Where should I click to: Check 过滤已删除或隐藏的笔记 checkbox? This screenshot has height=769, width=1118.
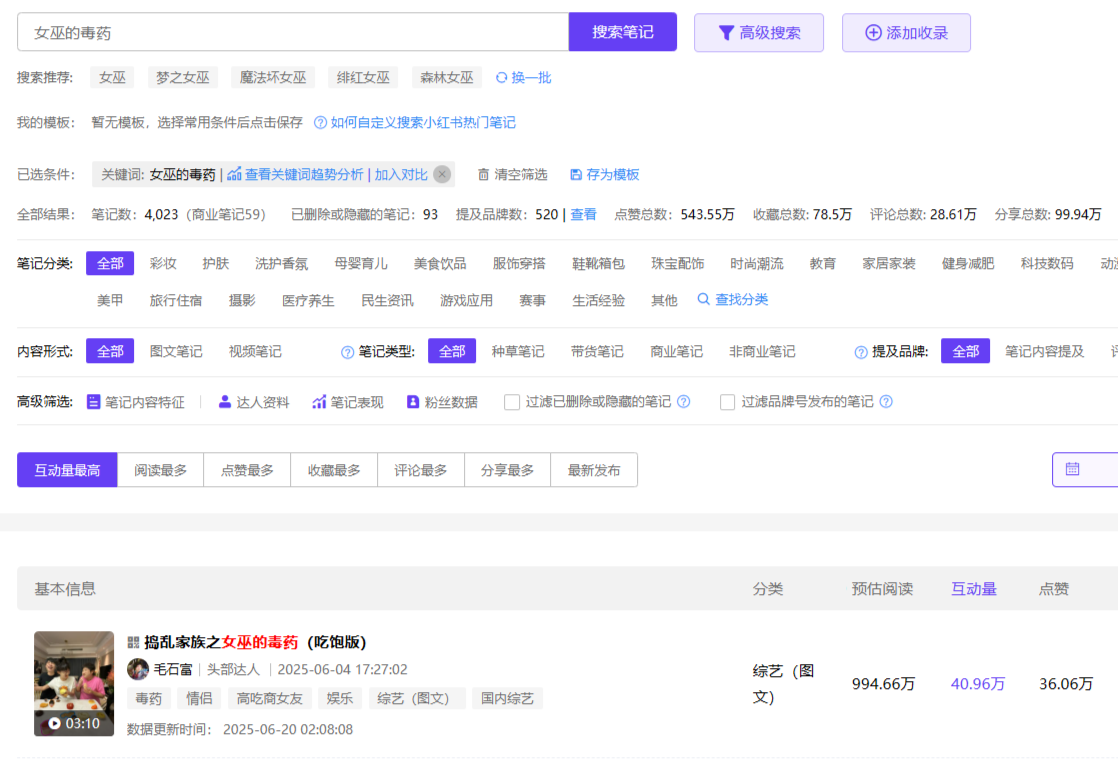tap(511, 402)
